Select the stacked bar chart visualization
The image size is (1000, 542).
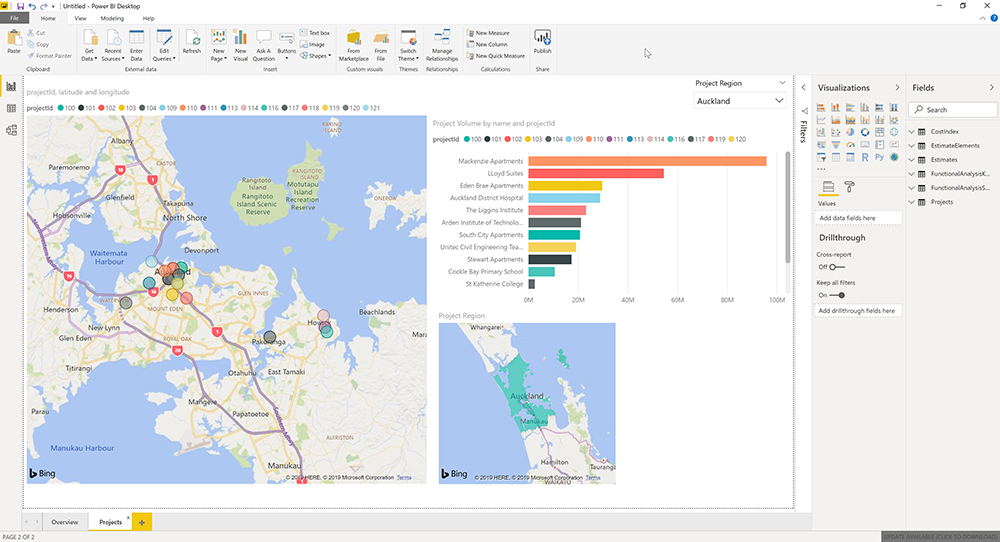pos(821,107)
